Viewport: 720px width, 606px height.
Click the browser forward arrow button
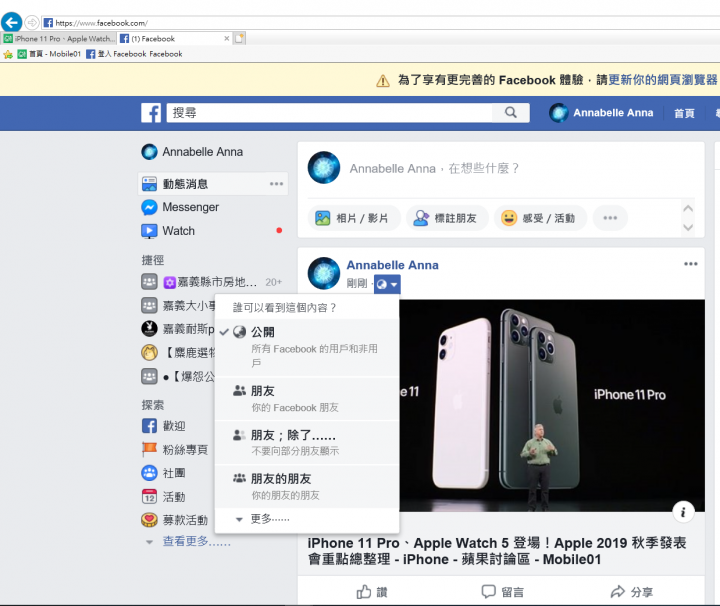[x=32, y=22]
